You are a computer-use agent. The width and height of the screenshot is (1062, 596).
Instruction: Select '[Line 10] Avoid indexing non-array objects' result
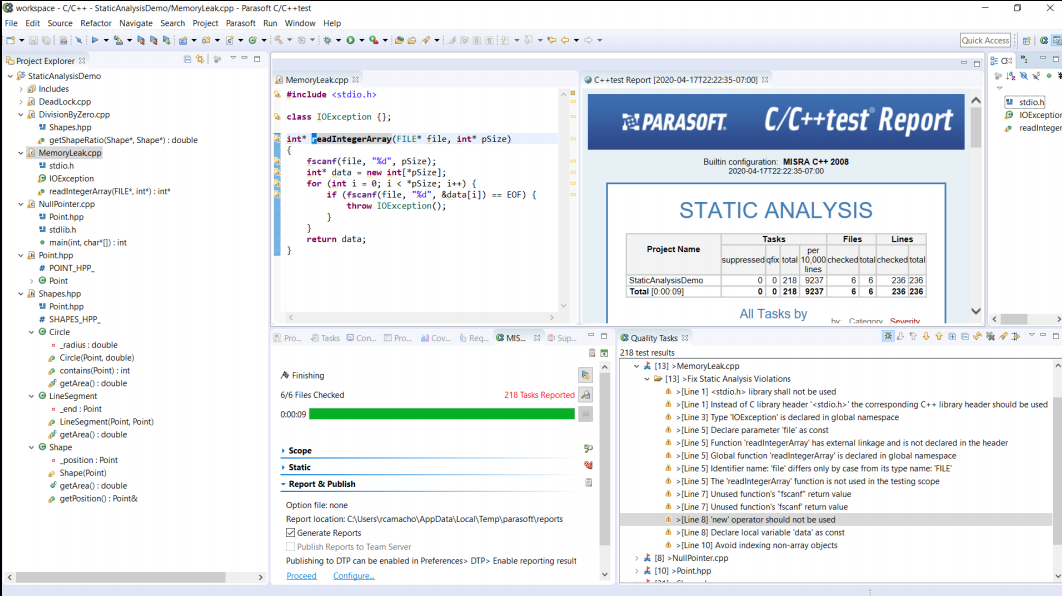759,545
